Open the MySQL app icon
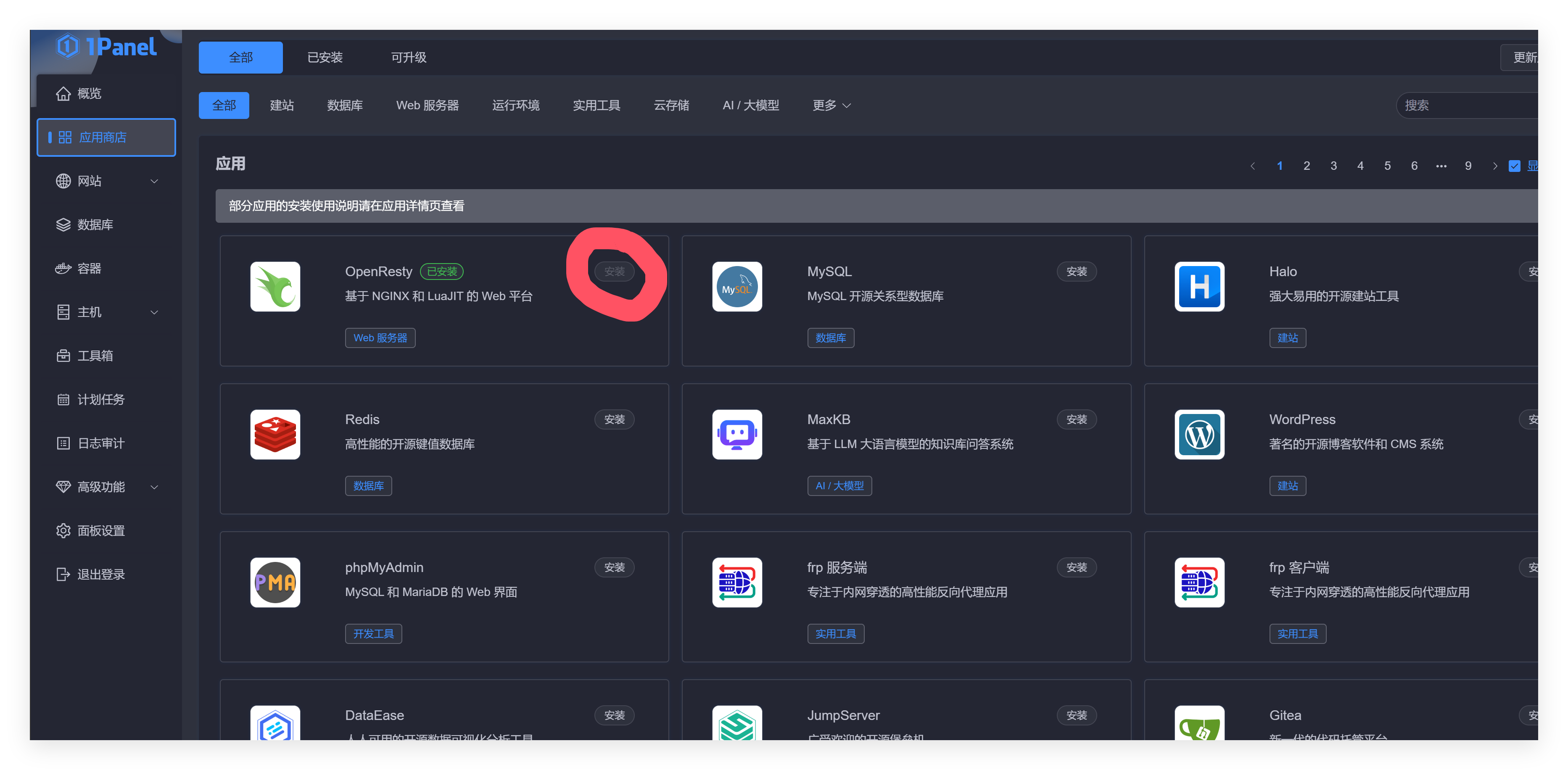1568x770 pixels. click(737, 287)
